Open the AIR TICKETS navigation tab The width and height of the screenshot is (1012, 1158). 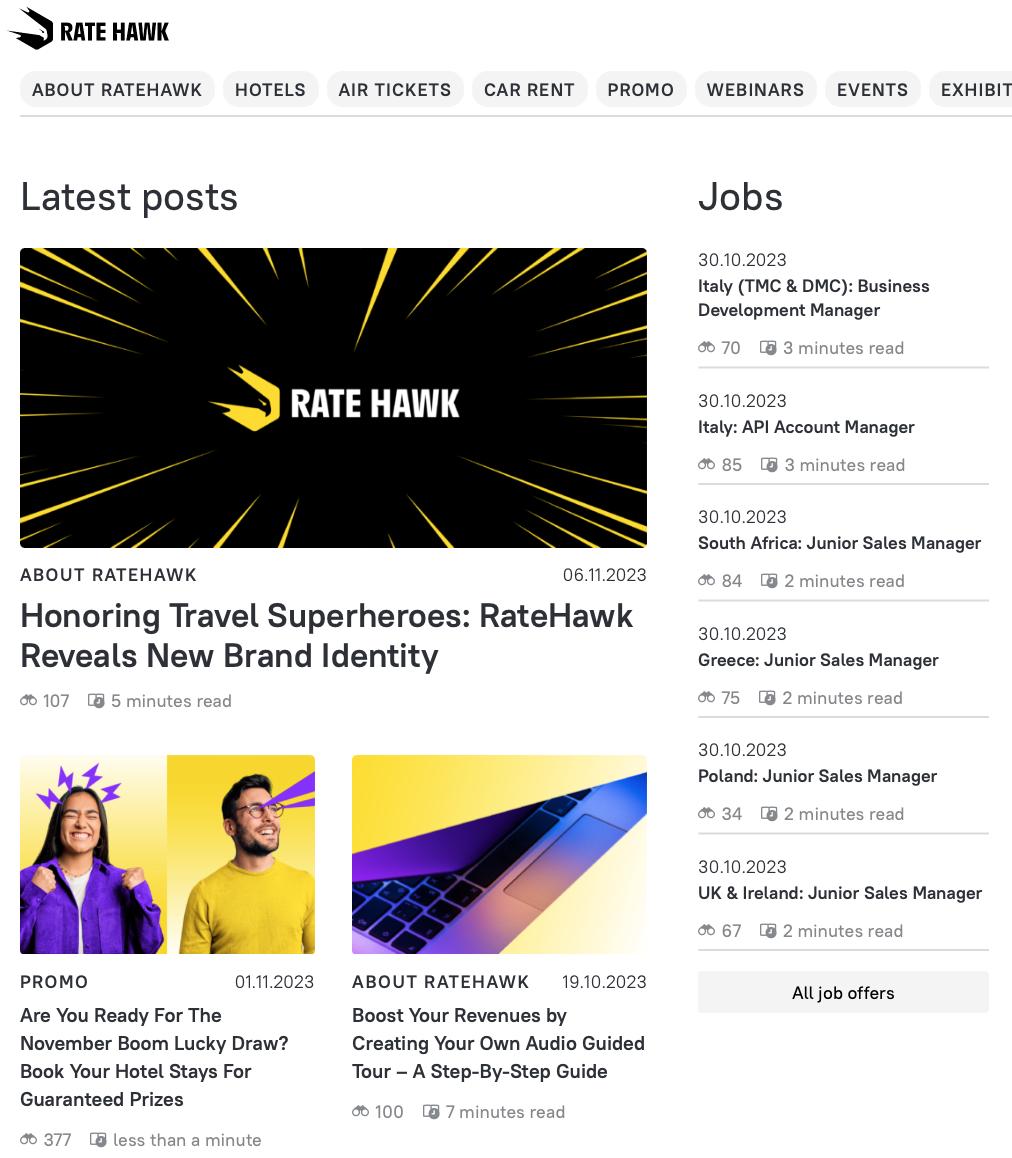click(395, 89)
